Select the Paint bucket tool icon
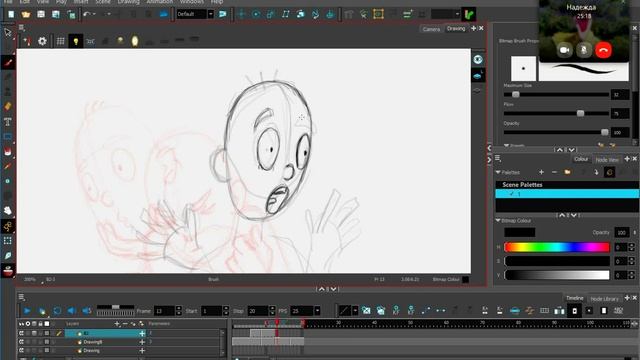Screen dimensions: 640x360 click(x=8, y=151)
